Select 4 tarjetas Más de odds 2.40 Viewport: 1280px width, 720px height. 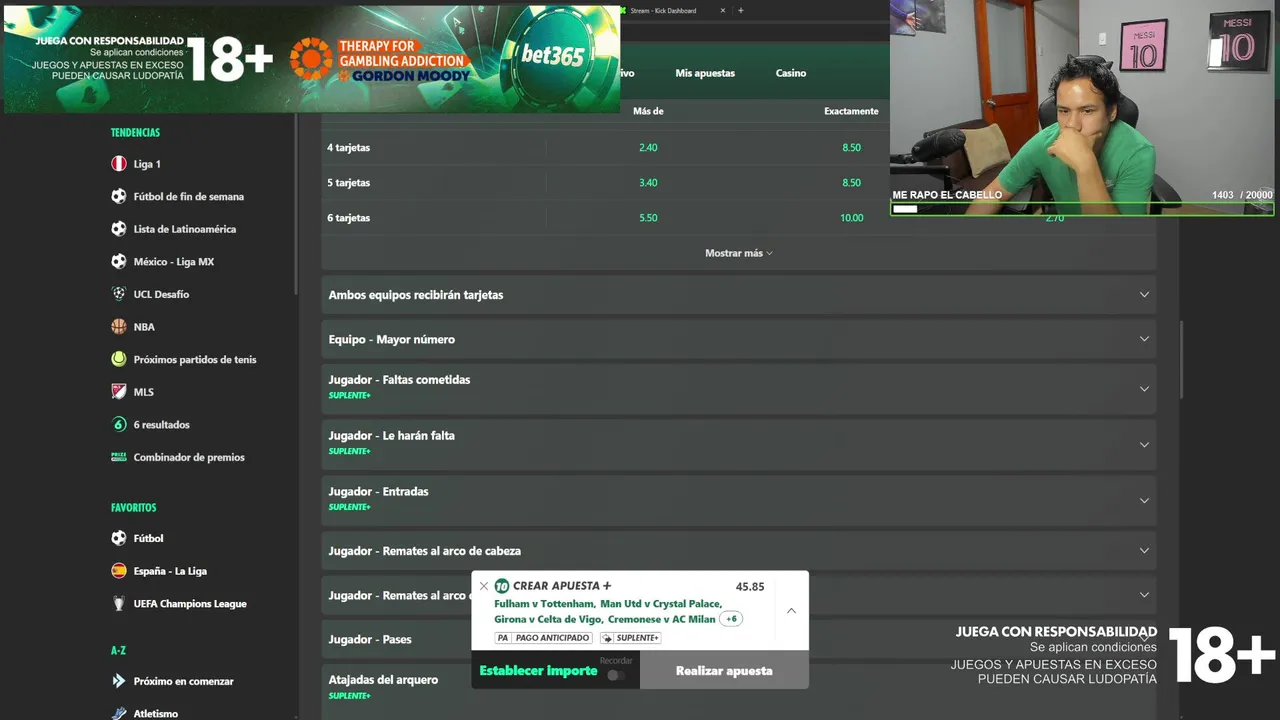648,148
